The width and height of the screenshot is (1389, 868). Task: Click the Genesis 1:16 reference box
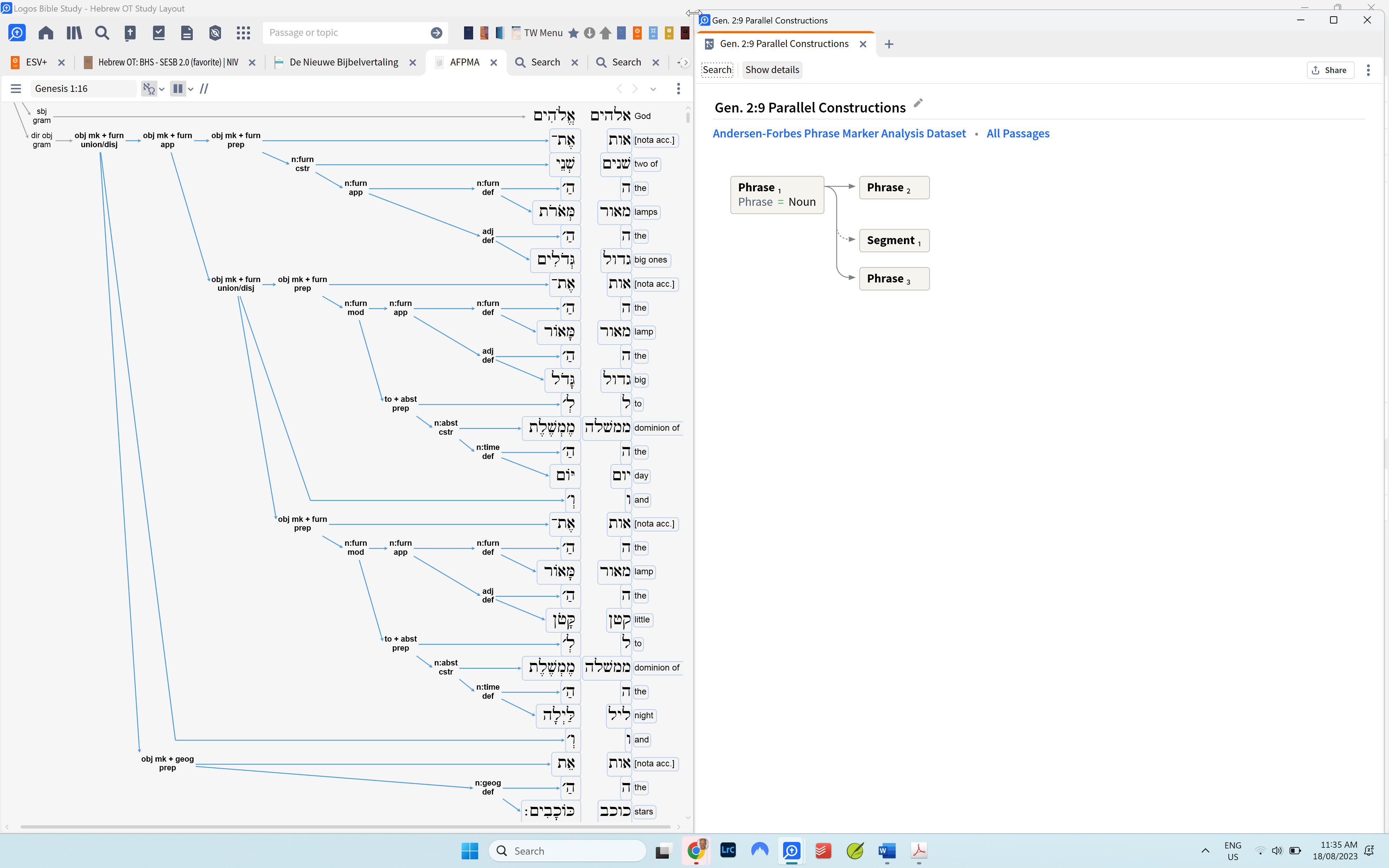83,88
